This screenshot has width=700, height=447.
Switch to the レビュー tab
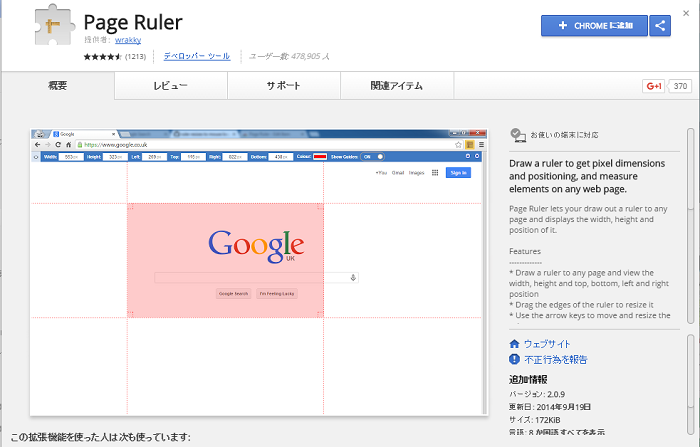tap(171, 86)
